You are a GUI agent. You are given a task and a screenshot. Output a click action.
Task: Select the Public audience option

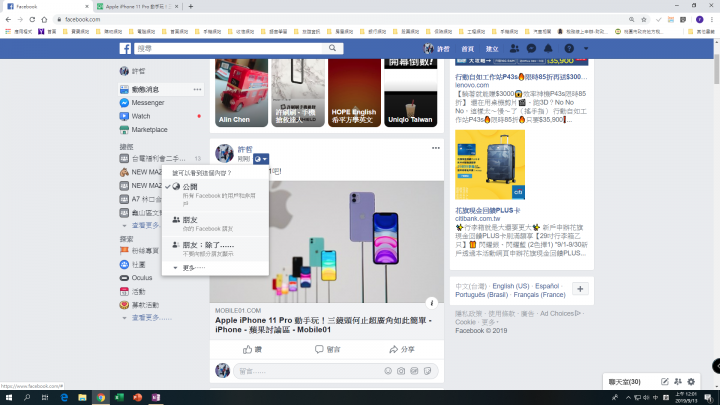(x=215, y=194)
